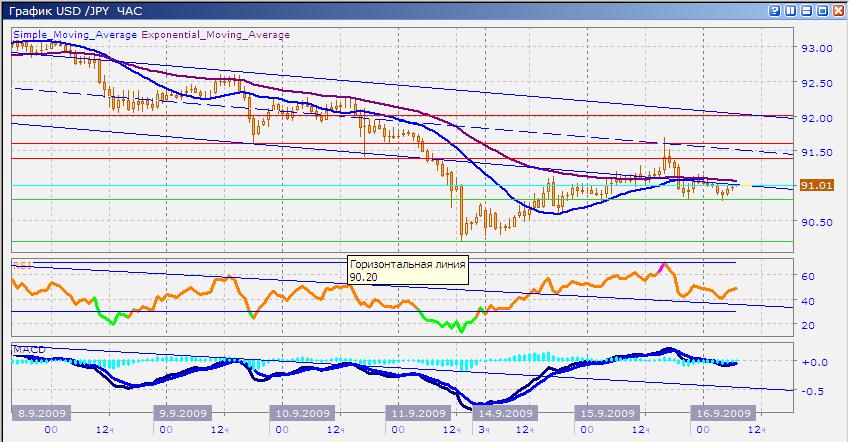Image resolution: width=849 pixels, height=442 pixels.
Task: Click the 93.00 price axis label
Action: pos(817,48)
